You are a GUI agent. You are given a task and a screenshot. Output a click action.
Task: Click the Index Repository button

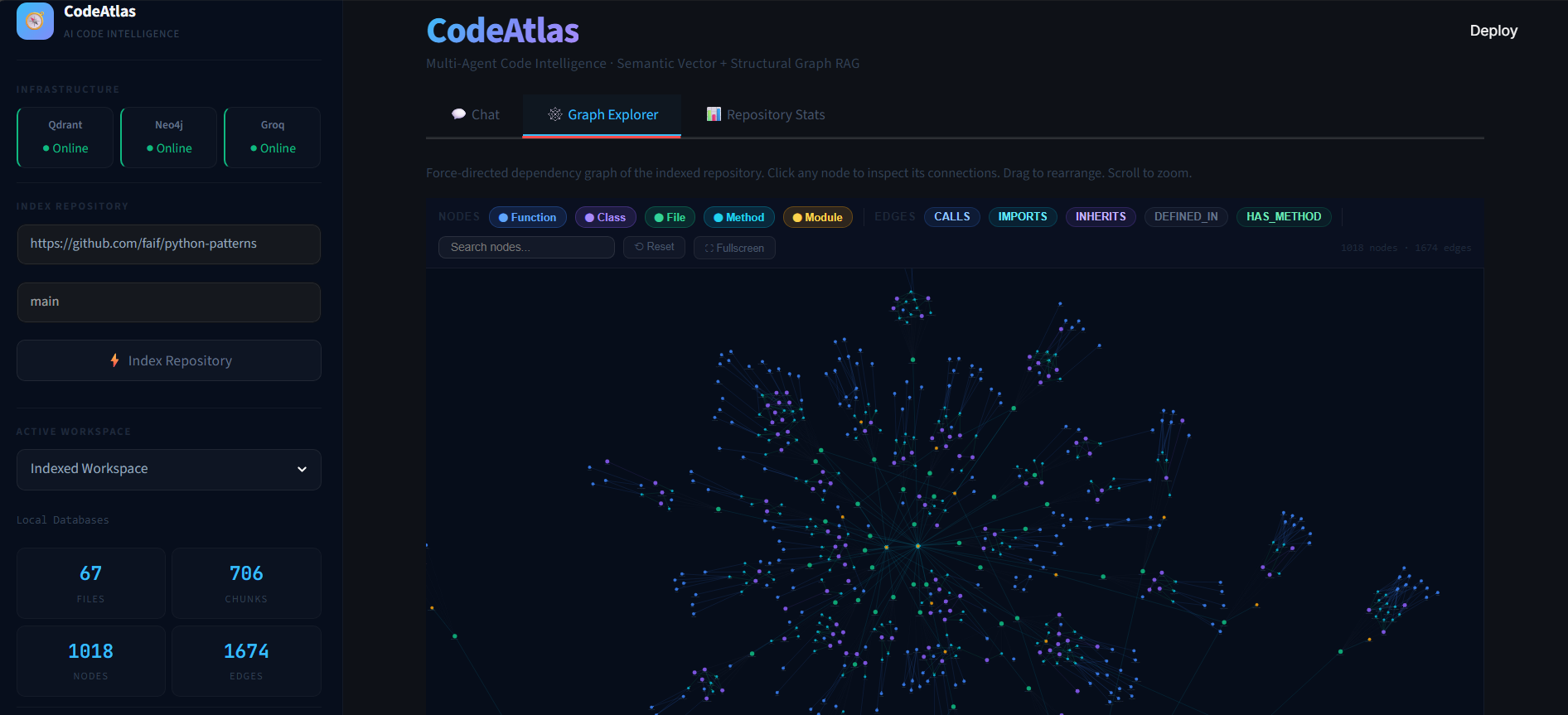pos(169,360)
